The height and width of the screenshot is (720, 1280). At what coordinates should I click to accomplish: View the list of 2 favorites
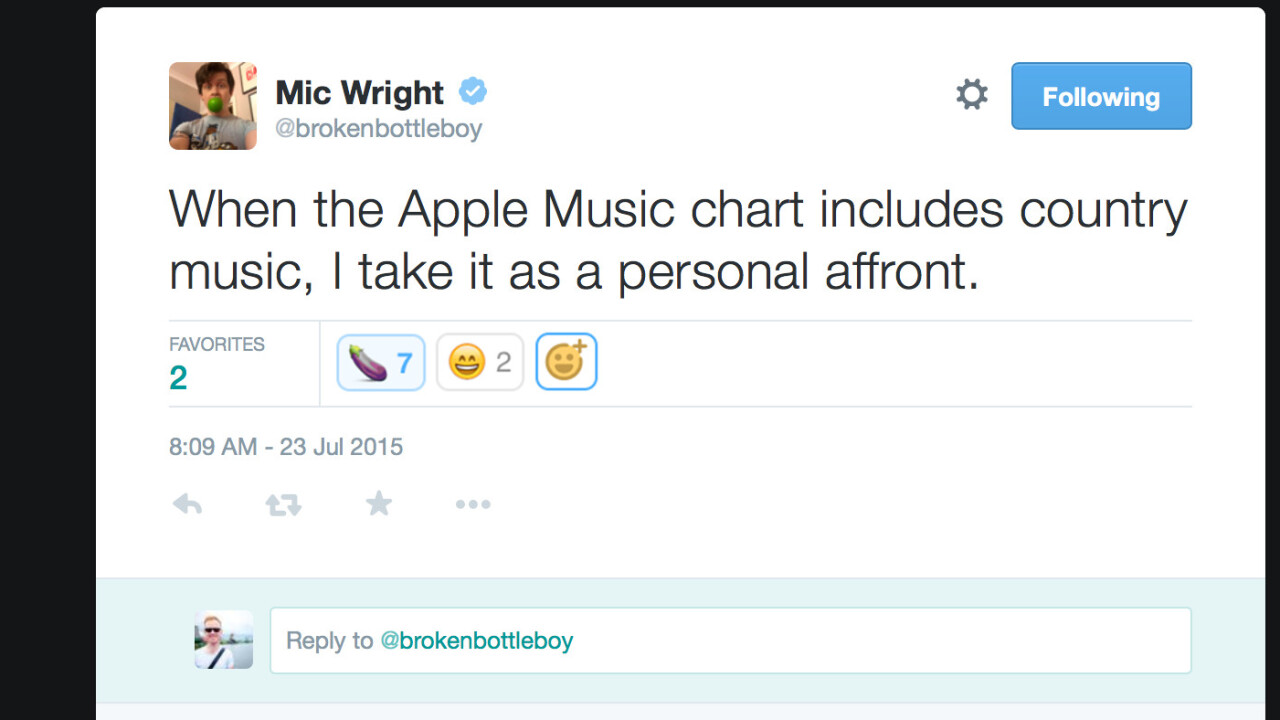click(x=178, y=378)
